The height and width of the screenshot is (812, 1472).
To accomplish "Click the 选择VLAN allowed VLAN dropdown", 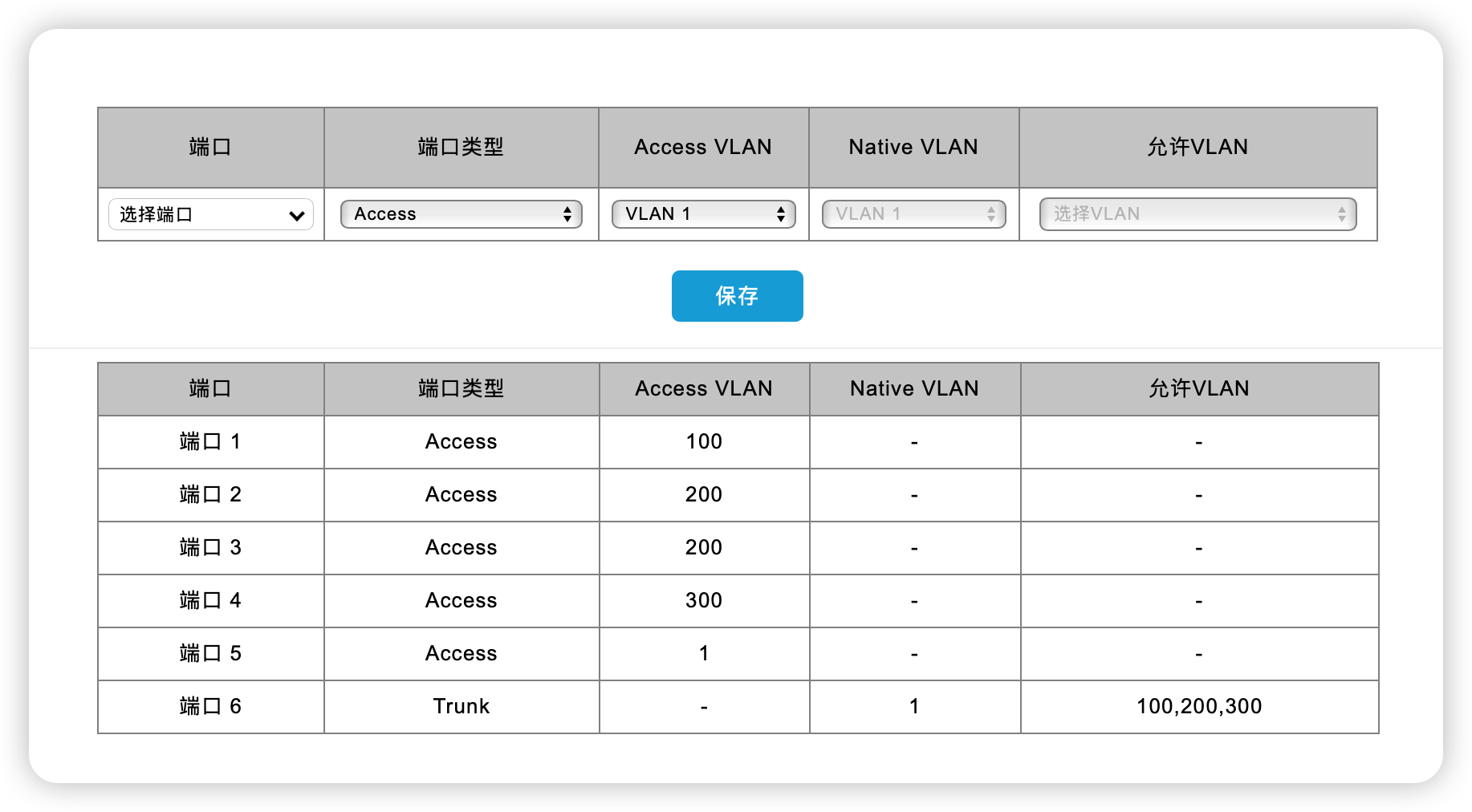I will tap(1198, 214).
